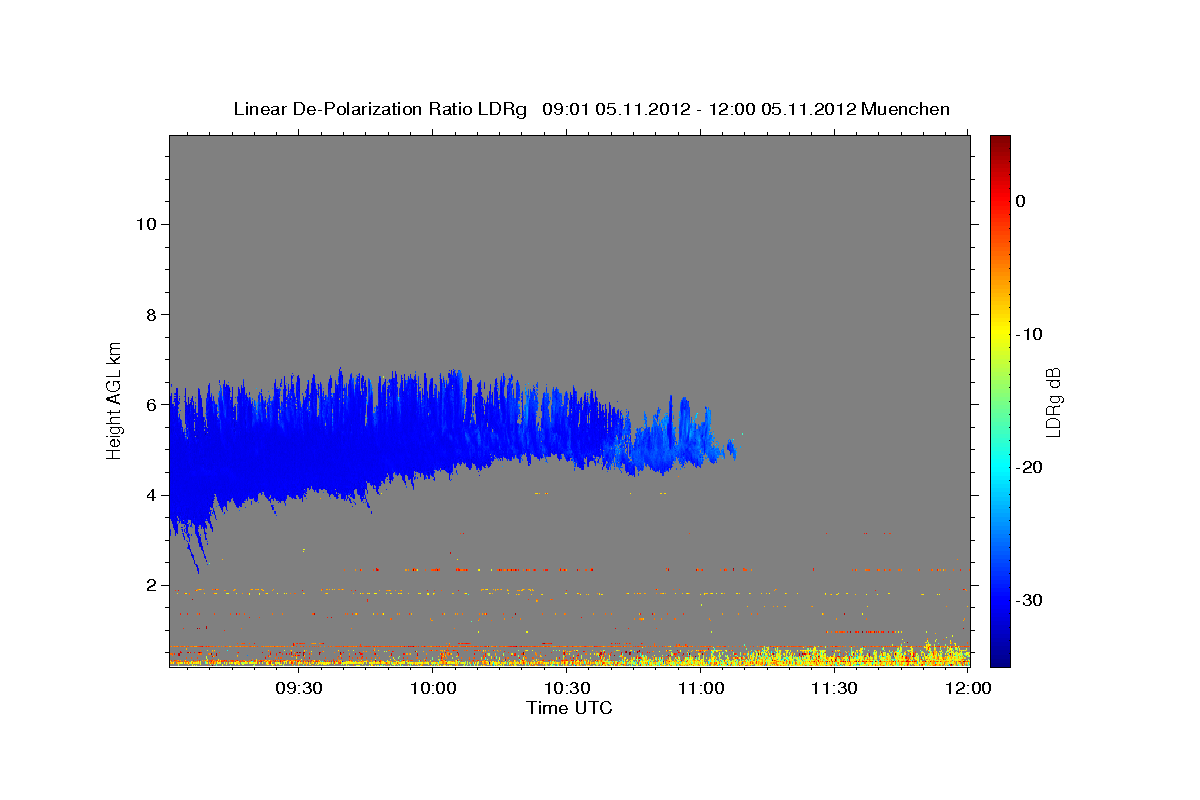
Task: Click the colorbar value -10
Action: 1029,334
